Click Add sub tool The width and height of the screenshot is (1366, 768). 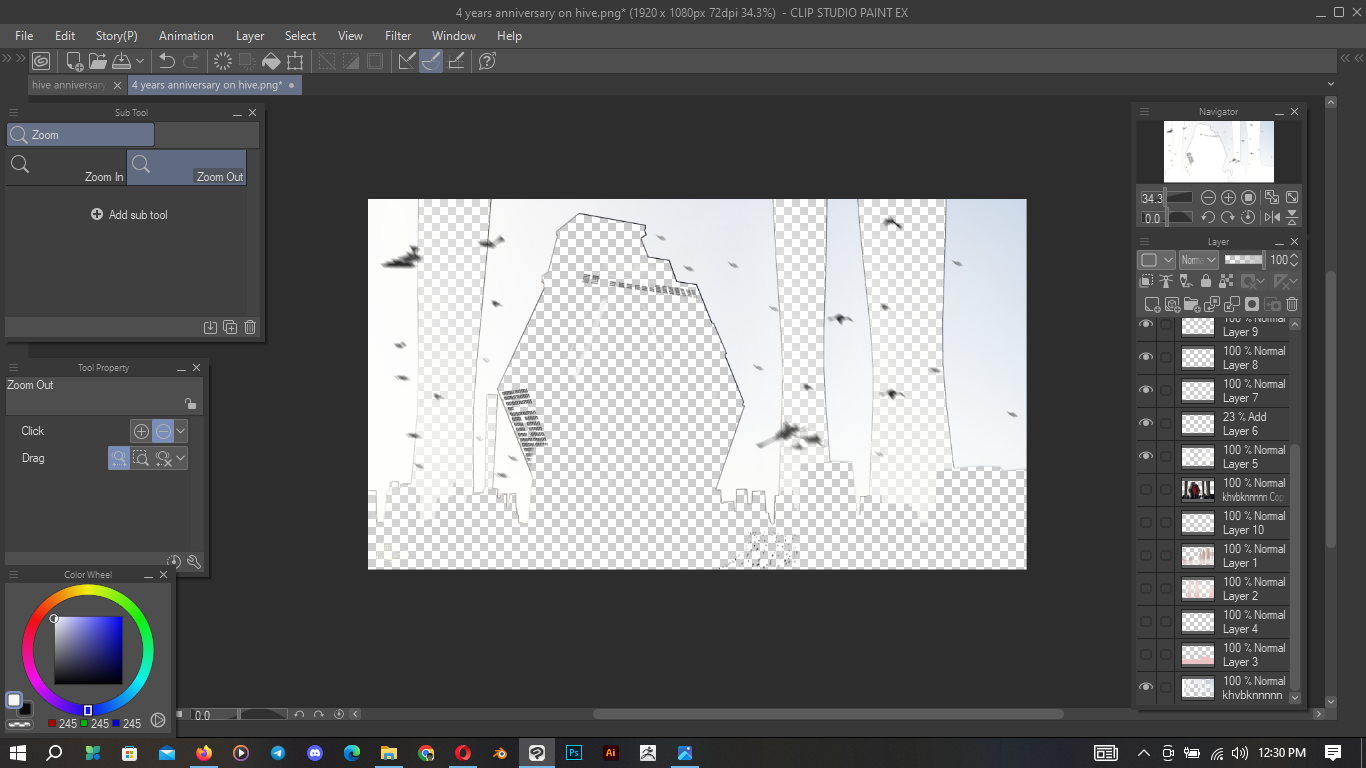pyautogui.click(x=129, y=215)
